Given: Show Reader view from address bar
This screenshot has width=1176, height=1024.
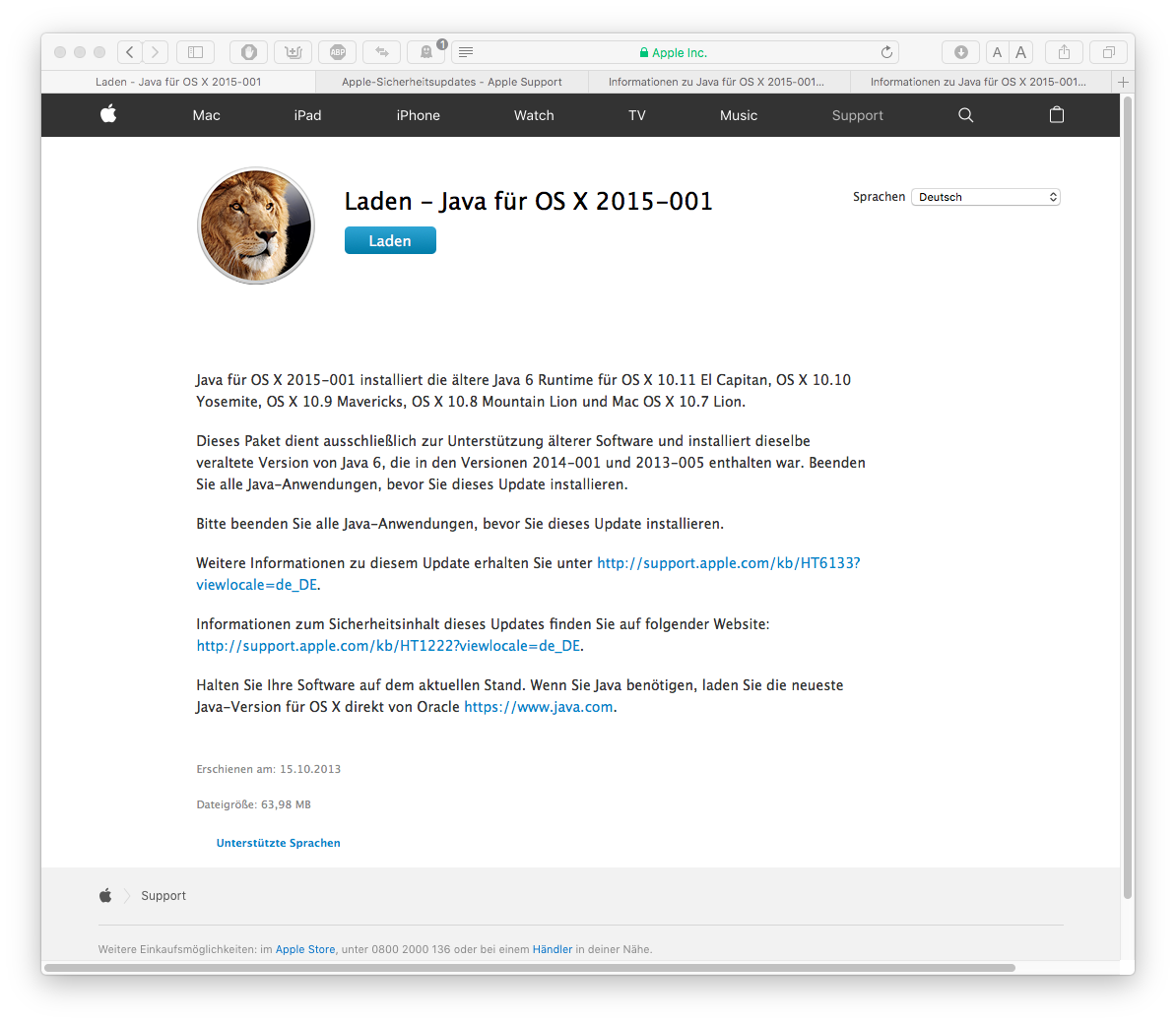Looking at the screenshot, I should pos(466,52).
